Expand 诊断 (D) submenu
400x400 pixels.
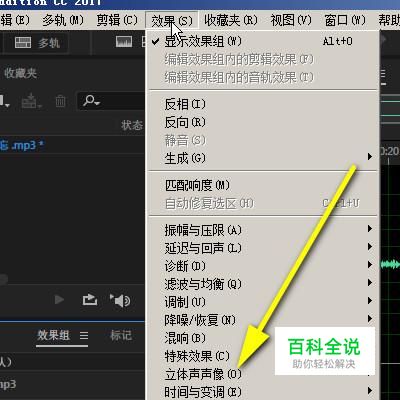click(x=263, y=266)
